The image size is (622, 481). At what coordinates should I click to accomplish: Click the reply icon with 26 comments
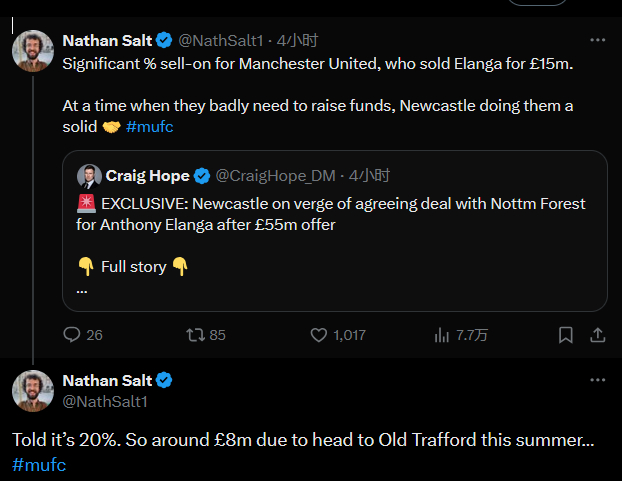point(72,335)
